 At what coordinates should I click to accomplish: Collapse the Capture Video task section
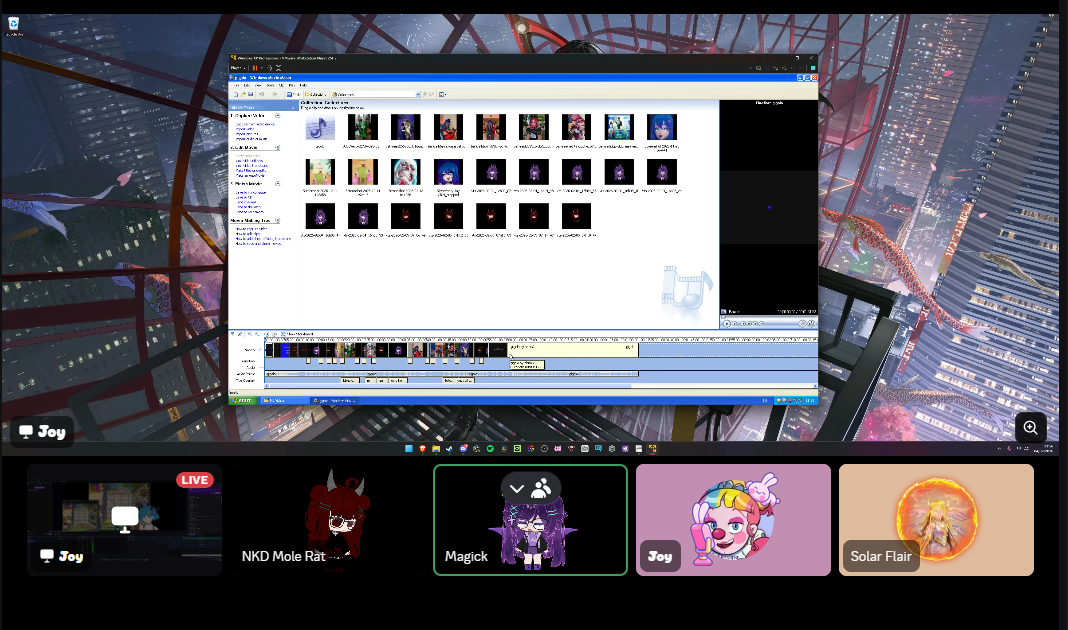click(x=278, y=116)
